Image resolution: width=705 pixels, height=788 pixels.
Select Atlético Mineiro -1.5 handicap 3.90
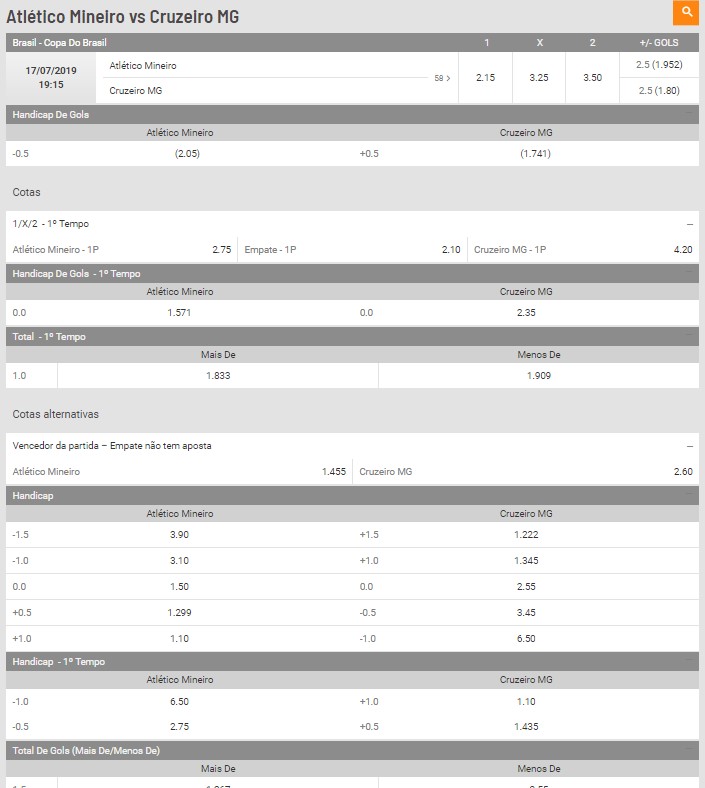179,535
